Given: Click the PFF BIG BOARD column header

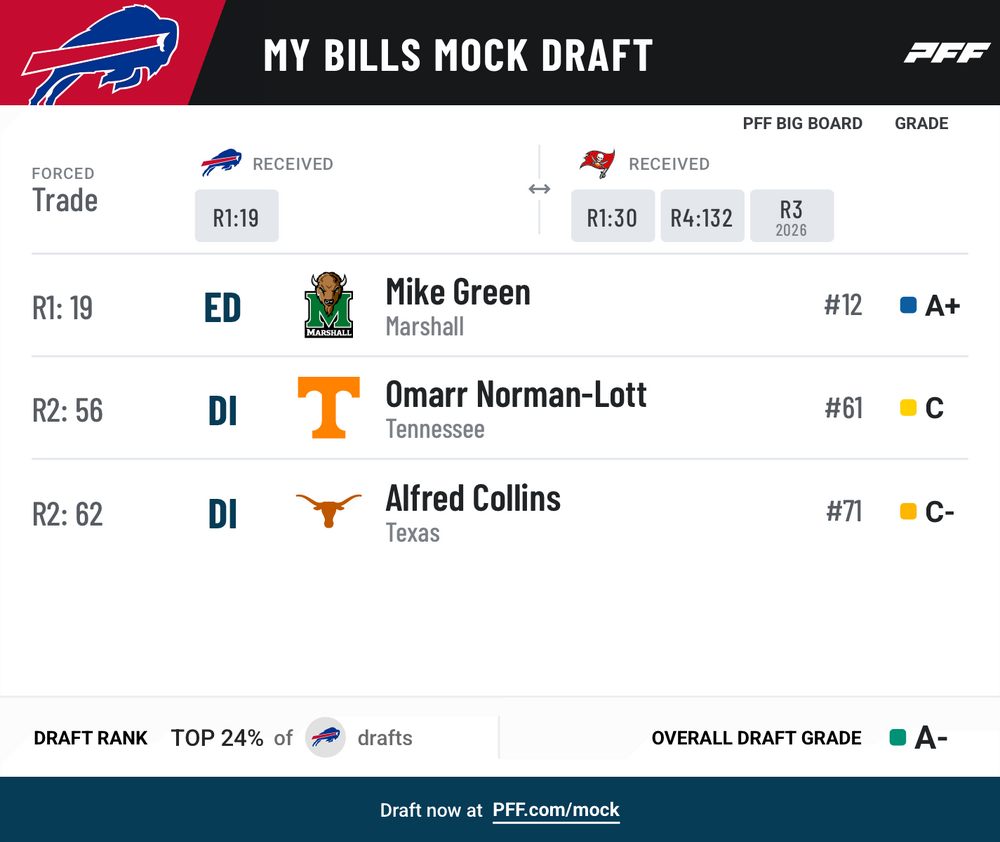Looking at the screenshot, I should coord(802,123).
